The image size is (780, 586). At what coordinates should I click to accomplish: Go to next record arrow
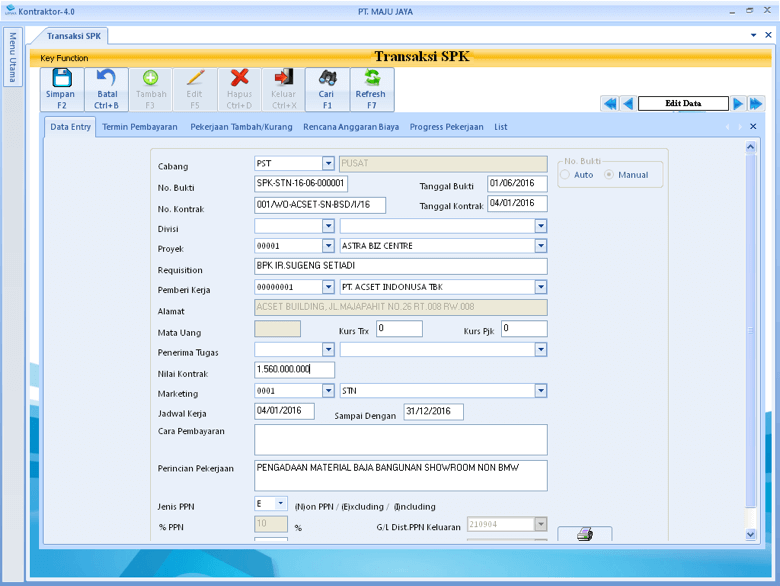coord(738,103)
